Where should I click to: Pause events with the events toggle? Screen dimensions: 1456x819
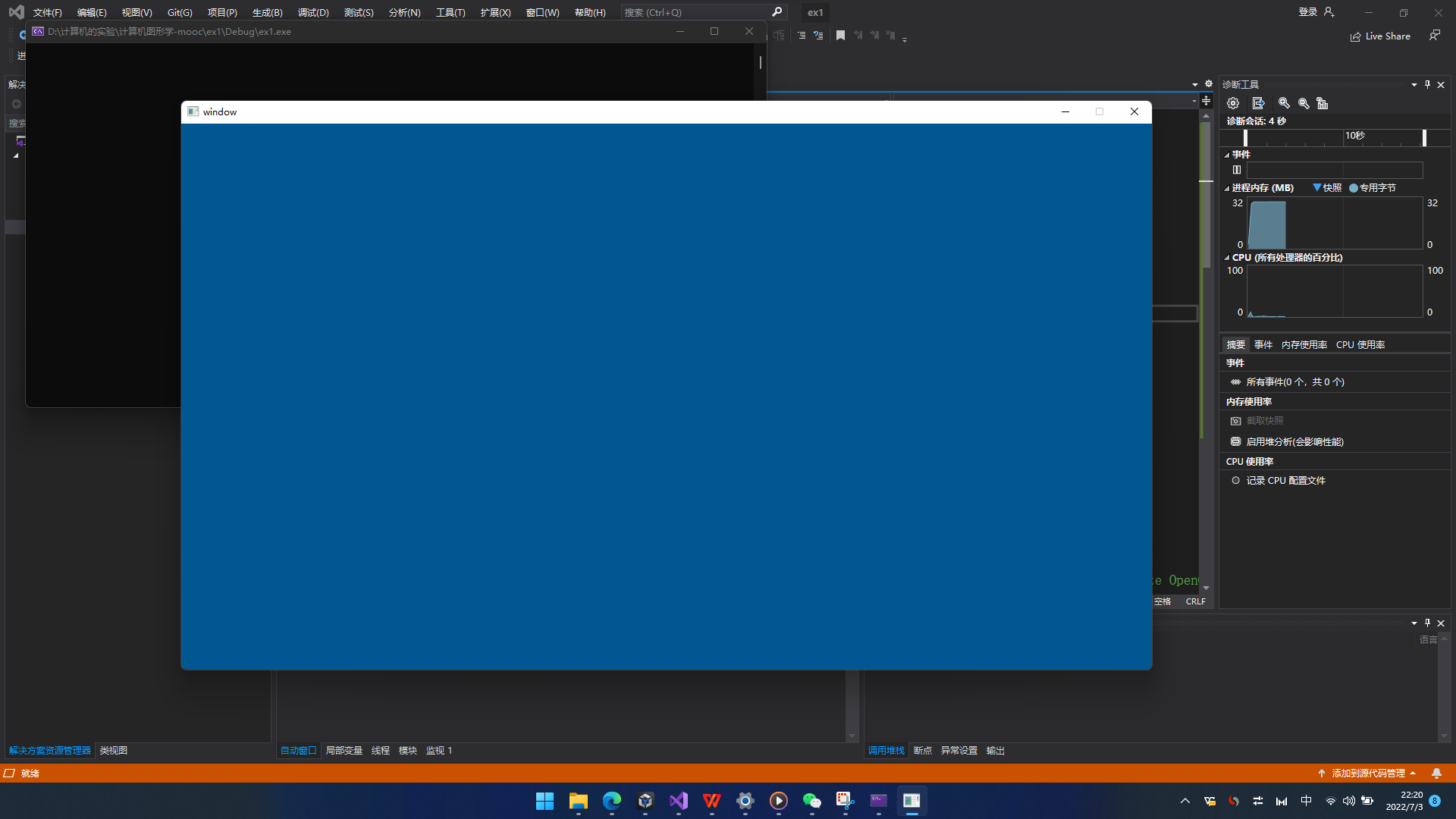1237,170
